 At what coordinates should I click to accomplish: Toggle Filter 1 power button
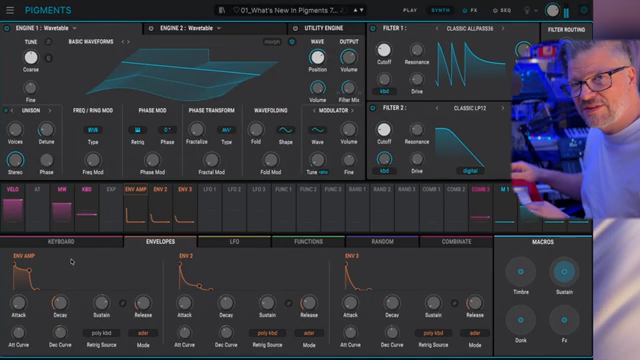(373, 28)
